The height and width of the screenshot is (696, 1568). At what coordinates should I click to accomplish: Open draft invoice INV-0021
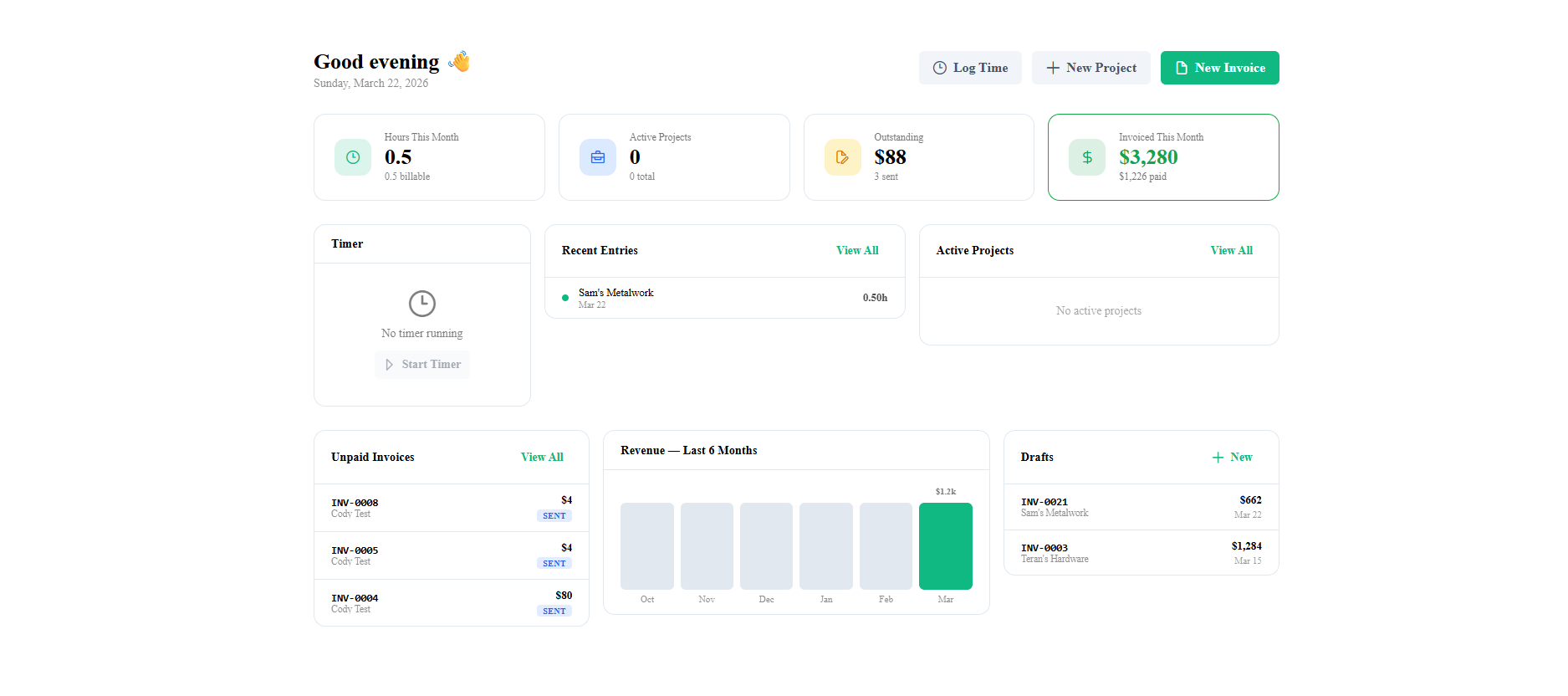pyautogui.click(x=1141, y=507)
